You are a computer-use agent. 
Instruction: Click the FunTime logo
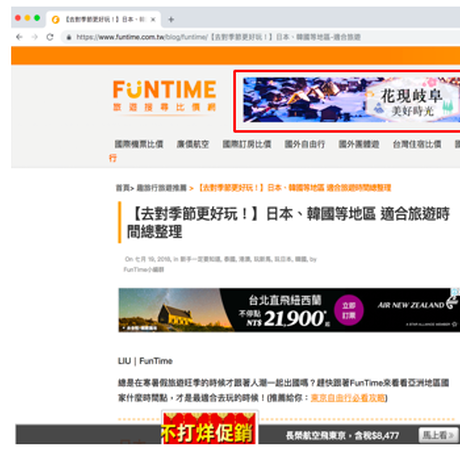click(x=164, y=96)
